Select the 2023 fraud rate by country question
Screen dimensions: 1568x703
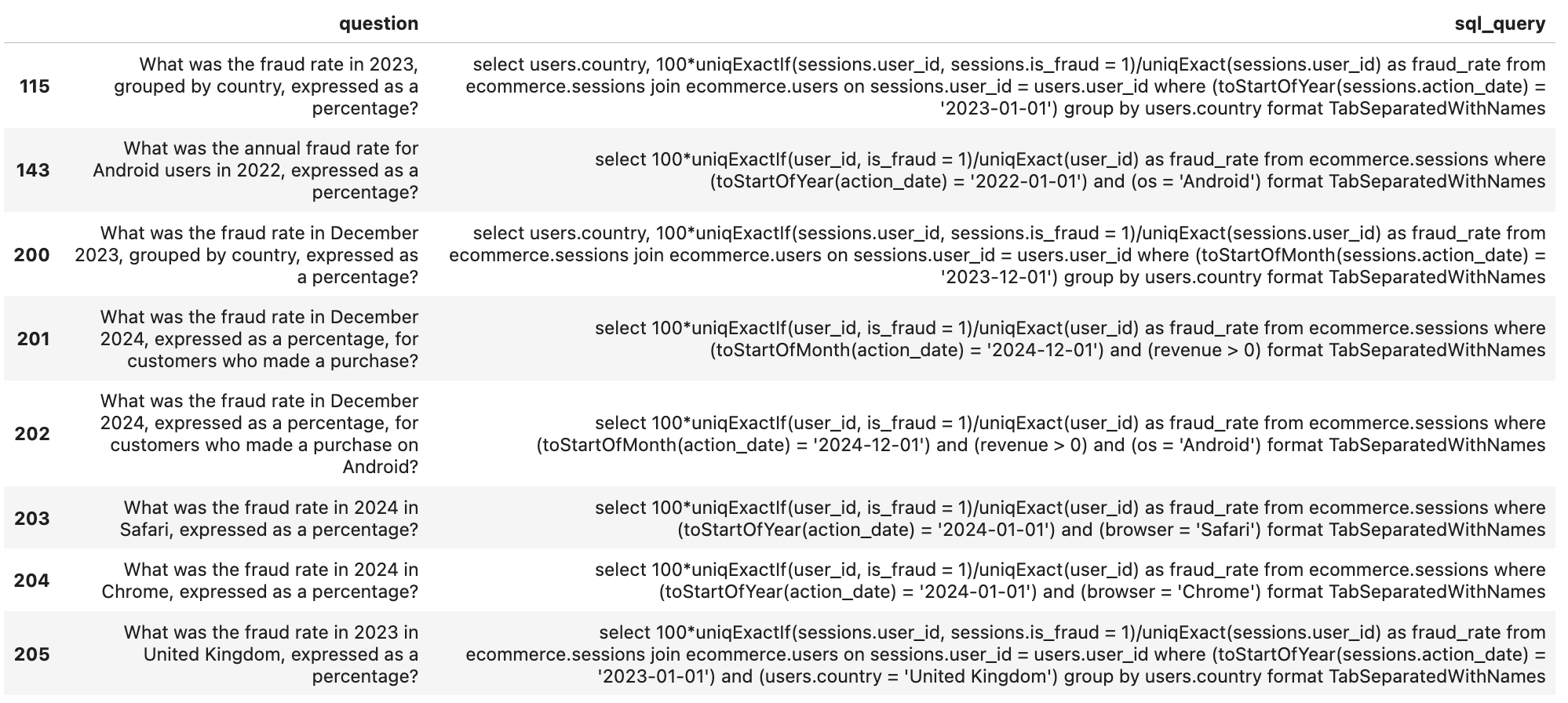coord(267,86)
